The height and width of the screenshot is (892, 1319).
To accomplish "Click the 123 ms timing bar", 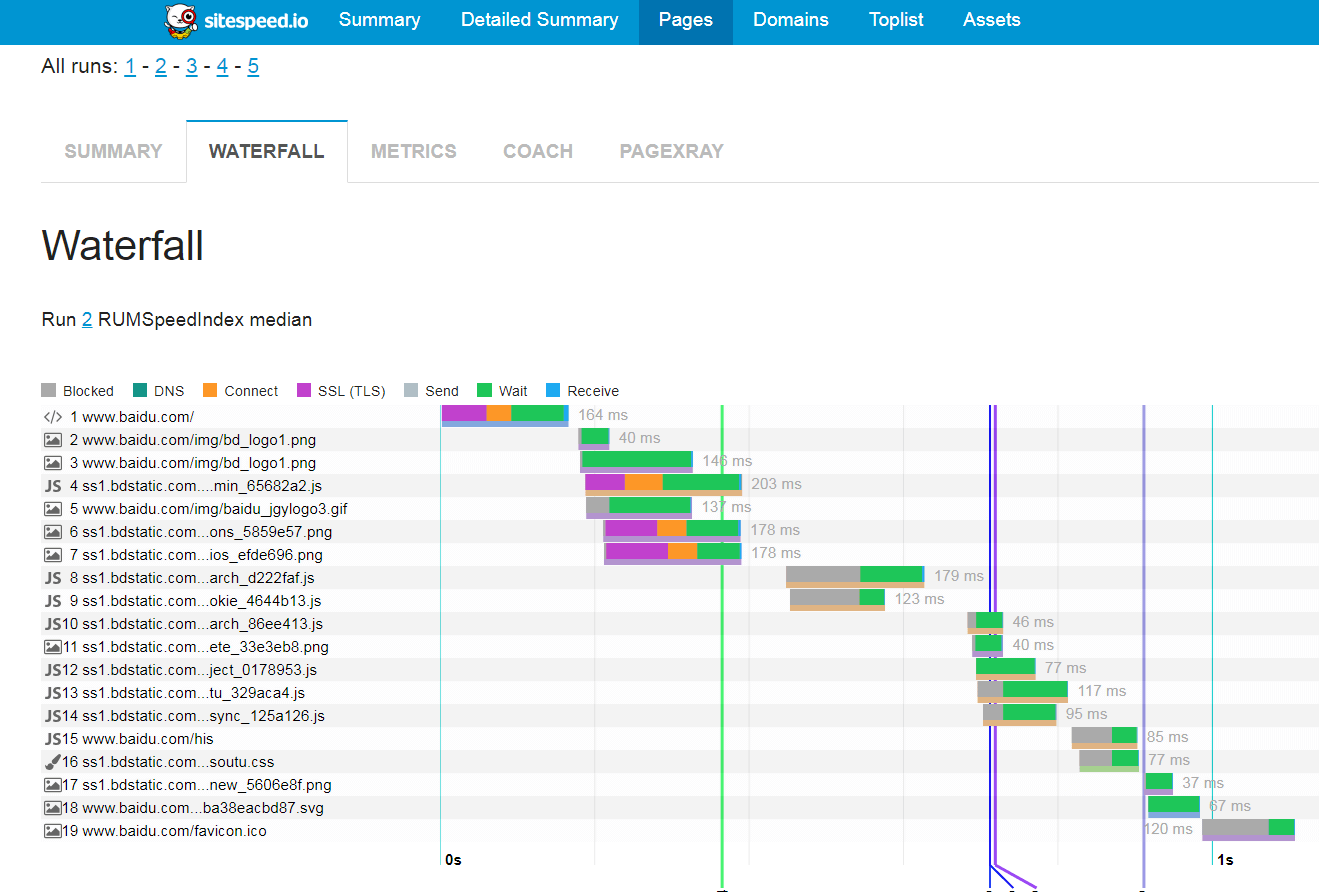I will 837,599.
